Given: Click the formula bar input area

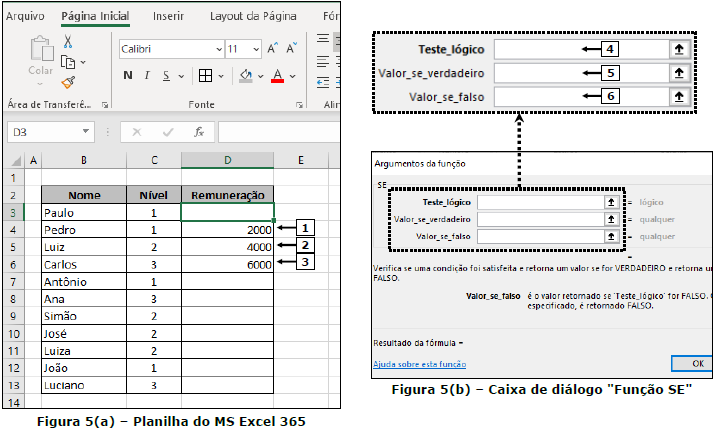Looking at the screenshot, I should point(279,132).
